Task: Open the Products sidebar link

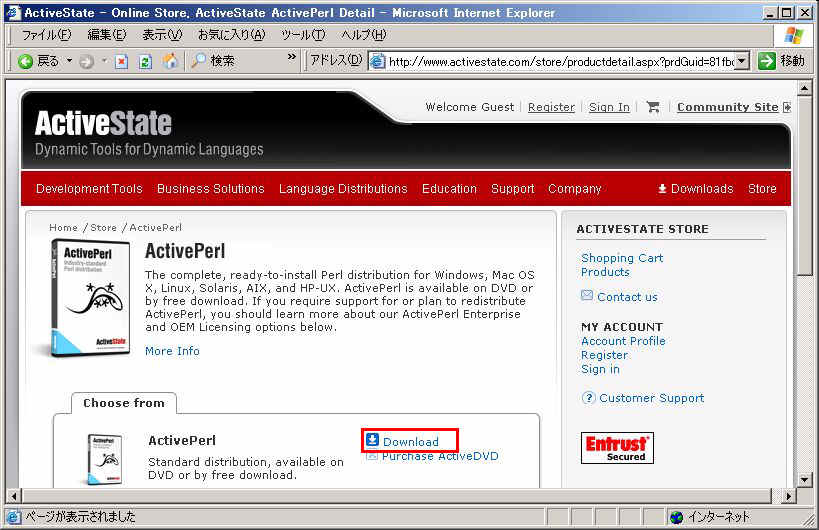Action: point(605,272)
